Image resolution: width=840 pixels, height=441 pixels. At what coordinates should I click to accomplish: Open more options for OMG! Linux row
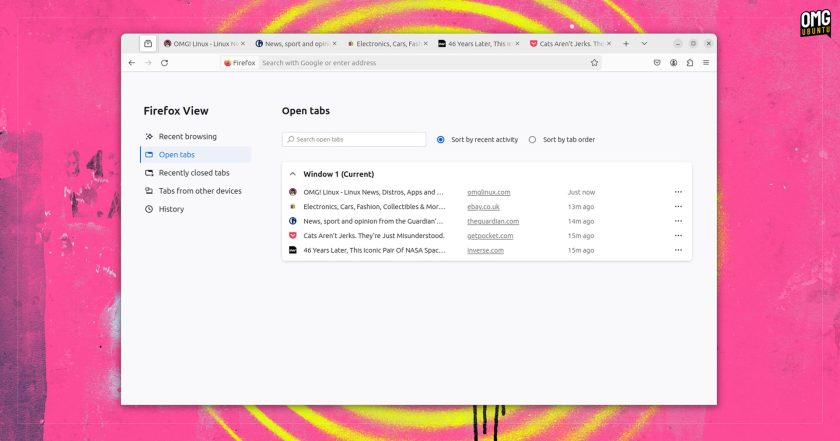(x=678, y=192)
